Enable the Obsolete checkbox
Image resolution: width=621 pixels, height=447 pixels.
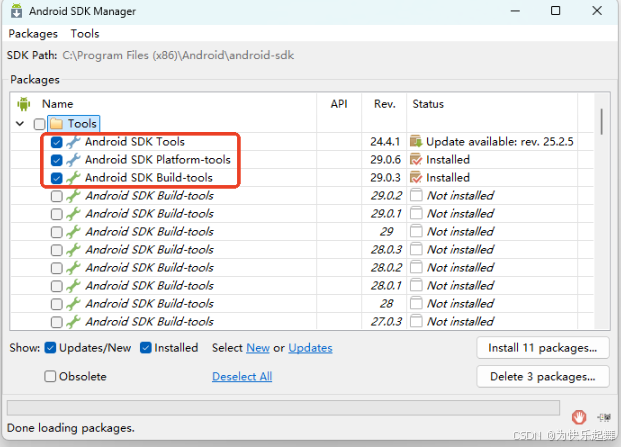[x=50, y=376]
